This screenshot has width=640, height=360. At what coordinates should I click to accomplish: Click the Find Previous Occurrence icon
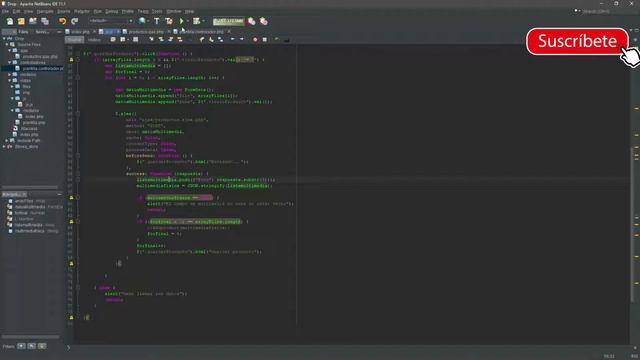[x=161, y=40]
